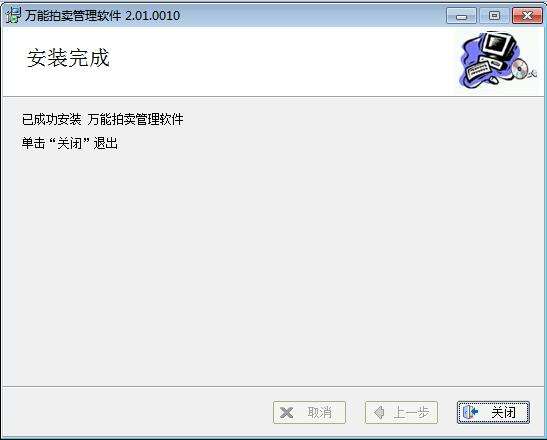Click the installer app icon in title bar
Image resolution: width=547 pixels, height=440 pixels.
[x=13, y=15]
